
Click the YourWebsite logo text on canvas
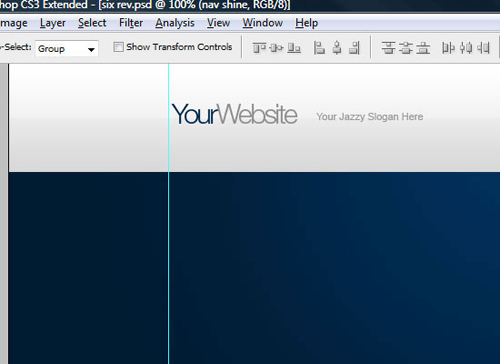click(x=234, y=114)
